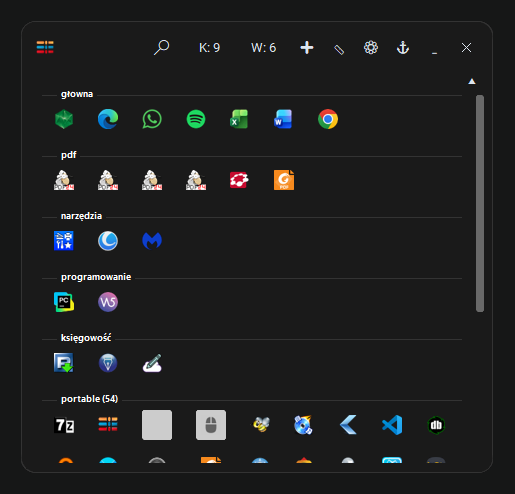The image size is (515, 494).
Task: Open the cloud with pencil icon
Action: coord(152,363)
